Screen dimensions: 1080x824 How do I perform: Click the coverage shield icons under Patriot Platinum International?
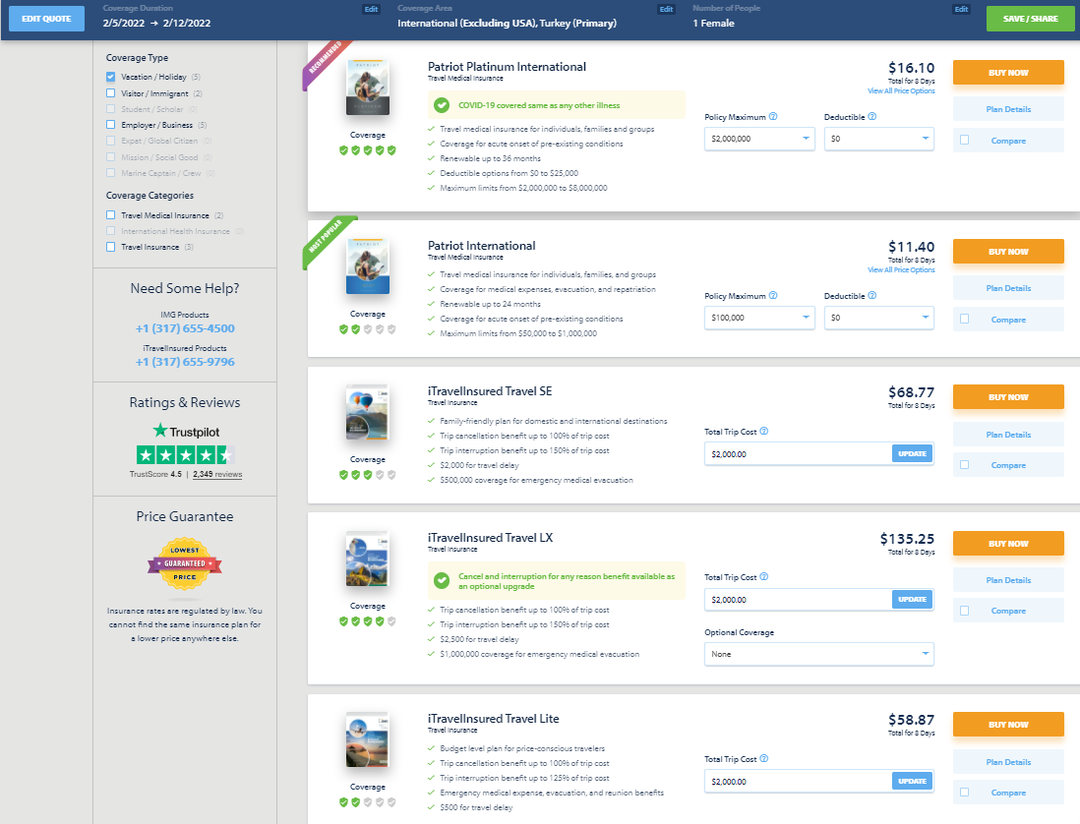[x=368, y=150]
